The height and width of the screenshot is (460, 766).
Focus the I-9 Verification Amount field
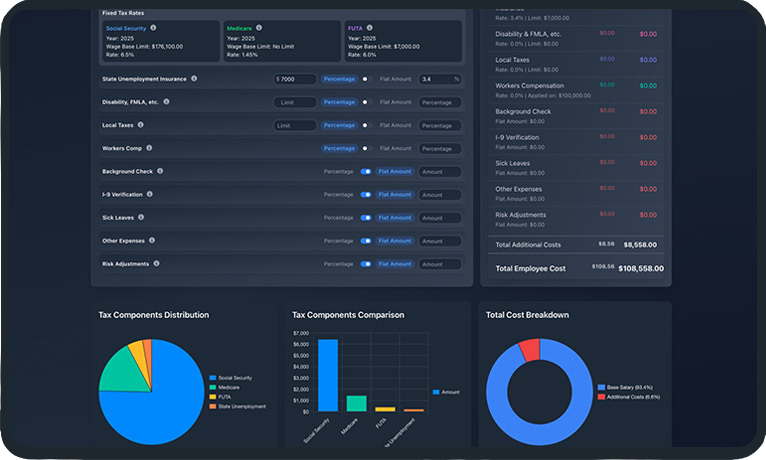pyautogui.click(x=440, y=195)
